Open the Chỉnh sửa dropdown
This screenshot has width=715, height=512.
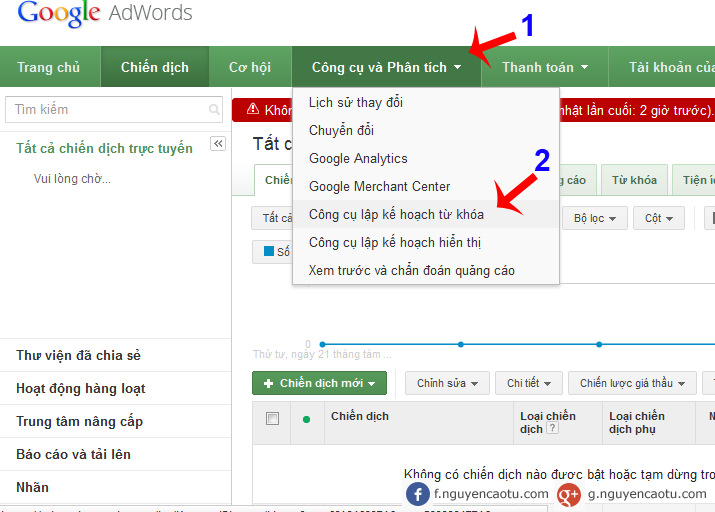click(447, 383)
